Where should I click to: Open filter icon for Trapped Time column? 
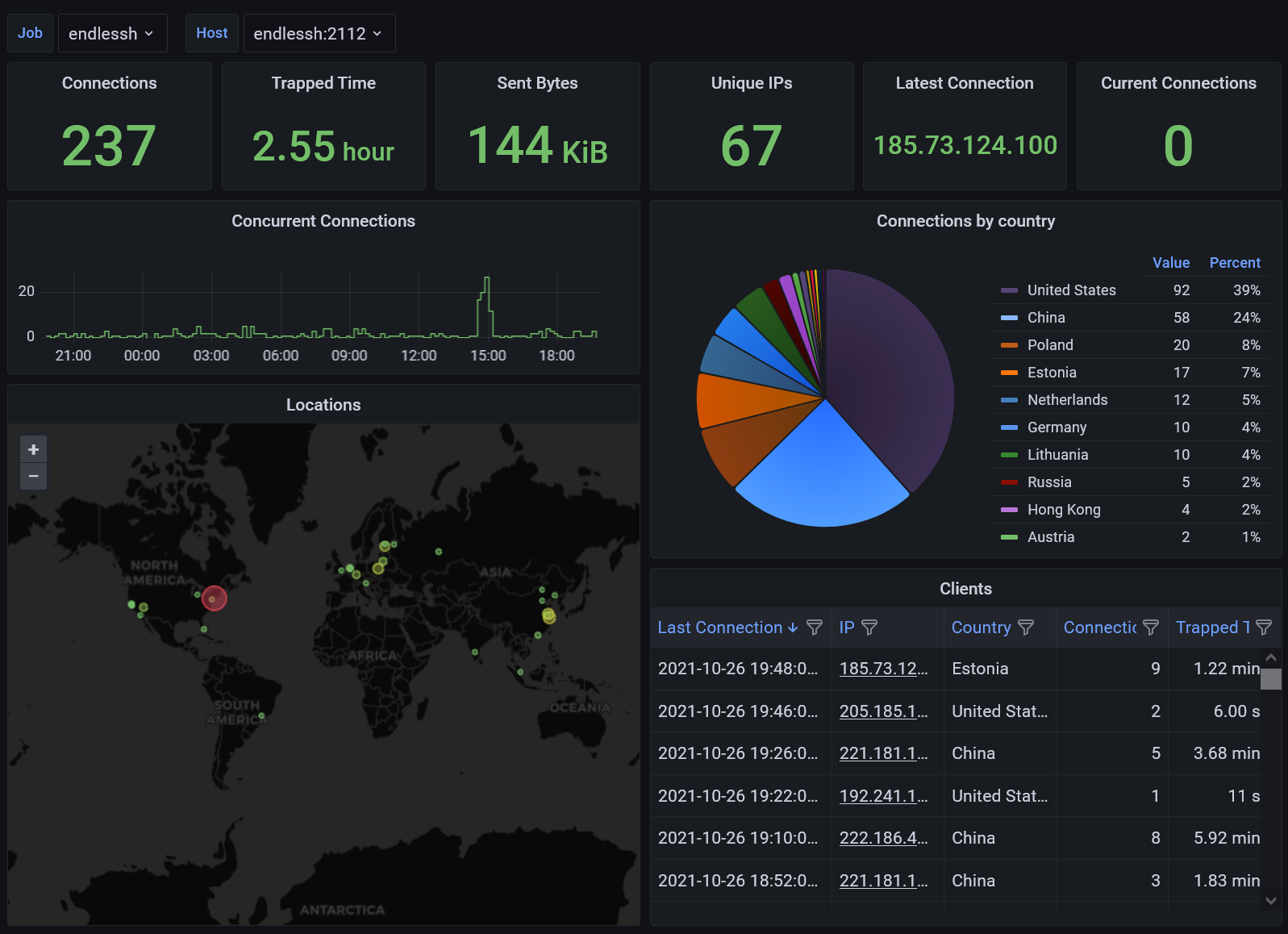pos(1264,628)
